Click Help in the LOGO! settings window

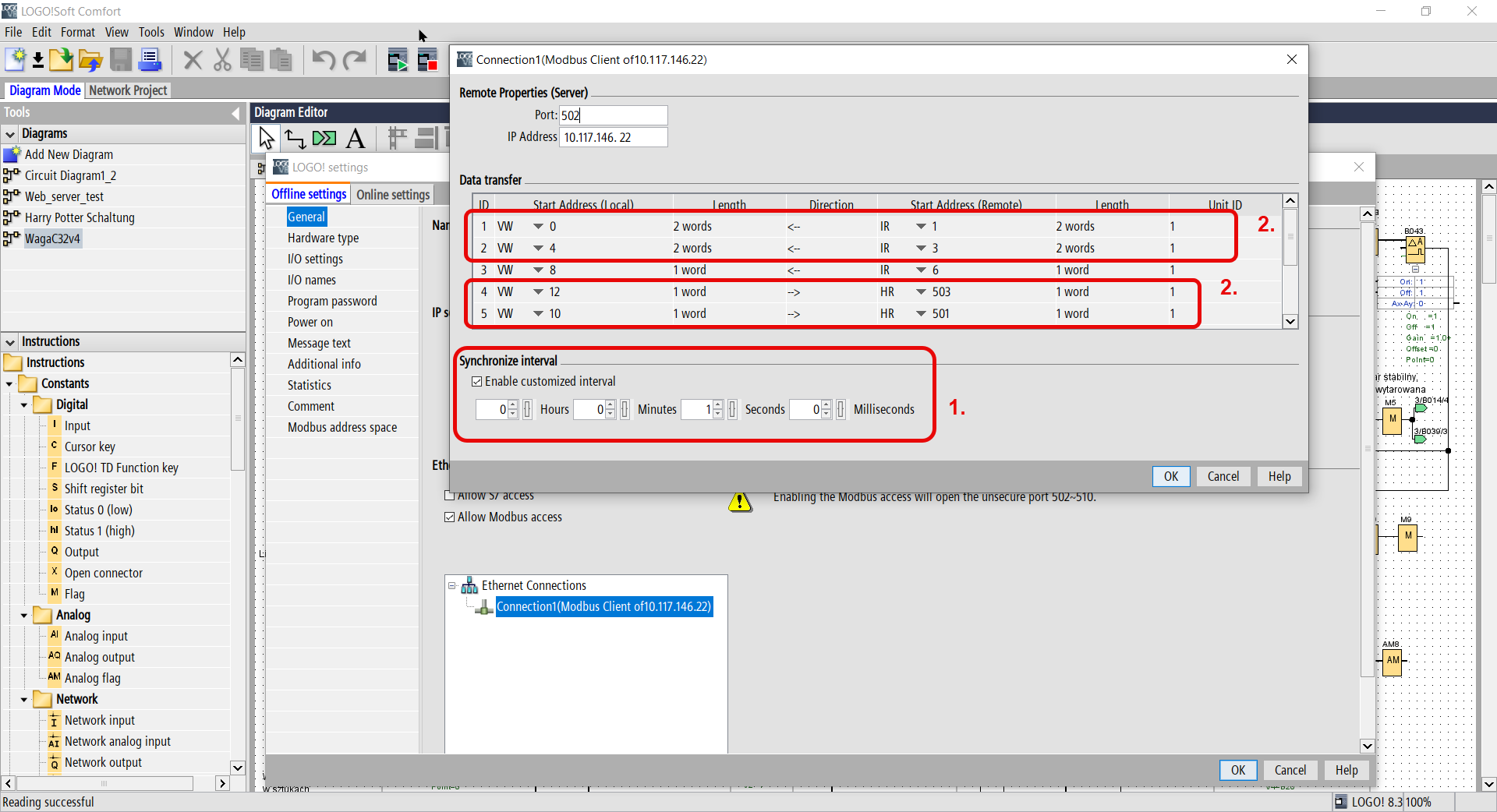1347,771
